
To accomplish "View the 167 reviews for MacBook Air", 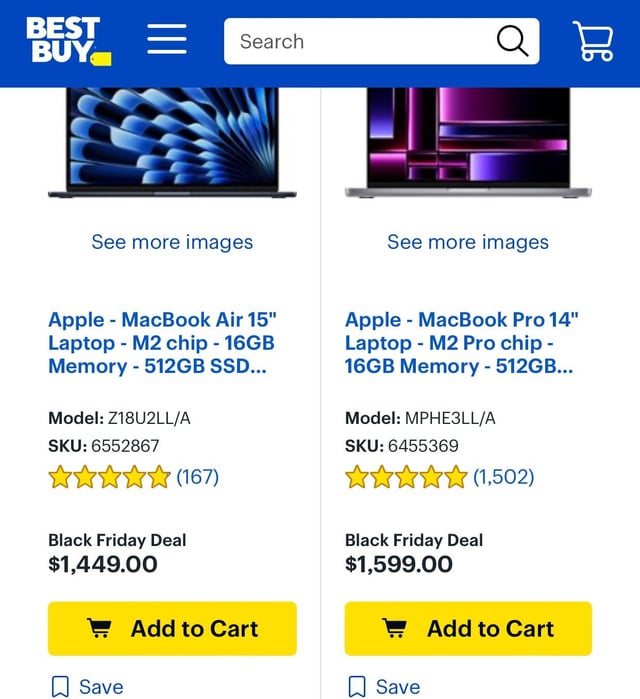I will 197,477.
